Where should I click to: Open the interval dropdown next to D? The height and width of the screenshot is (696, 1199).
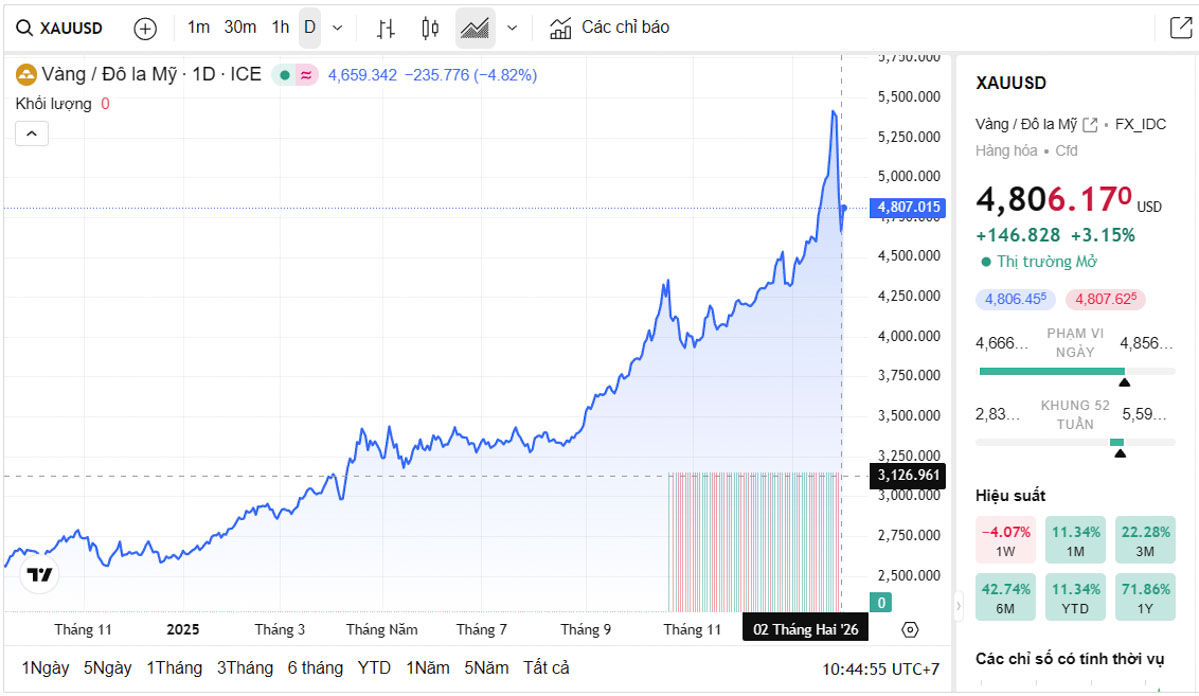coord(335,28)
